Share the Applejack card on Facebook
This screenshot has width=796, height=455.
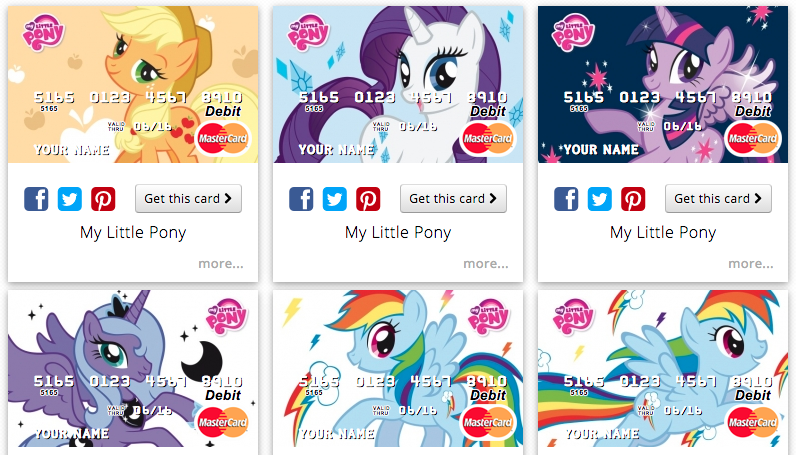point(36,199)
